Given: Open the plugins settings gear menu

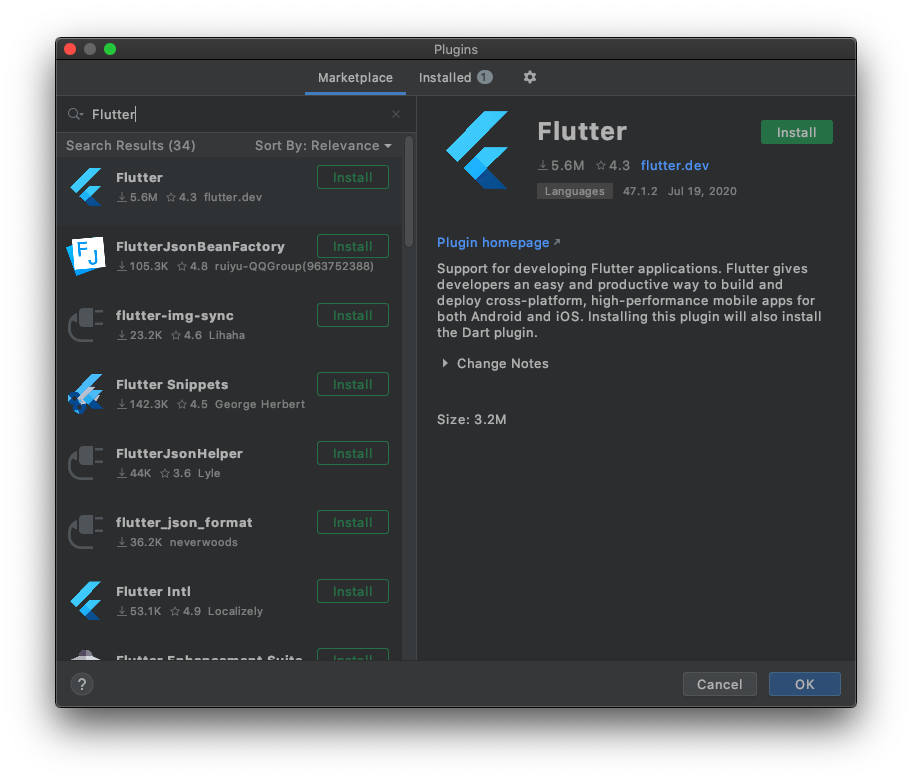Looking at the screenshot, I should [529, 77].
